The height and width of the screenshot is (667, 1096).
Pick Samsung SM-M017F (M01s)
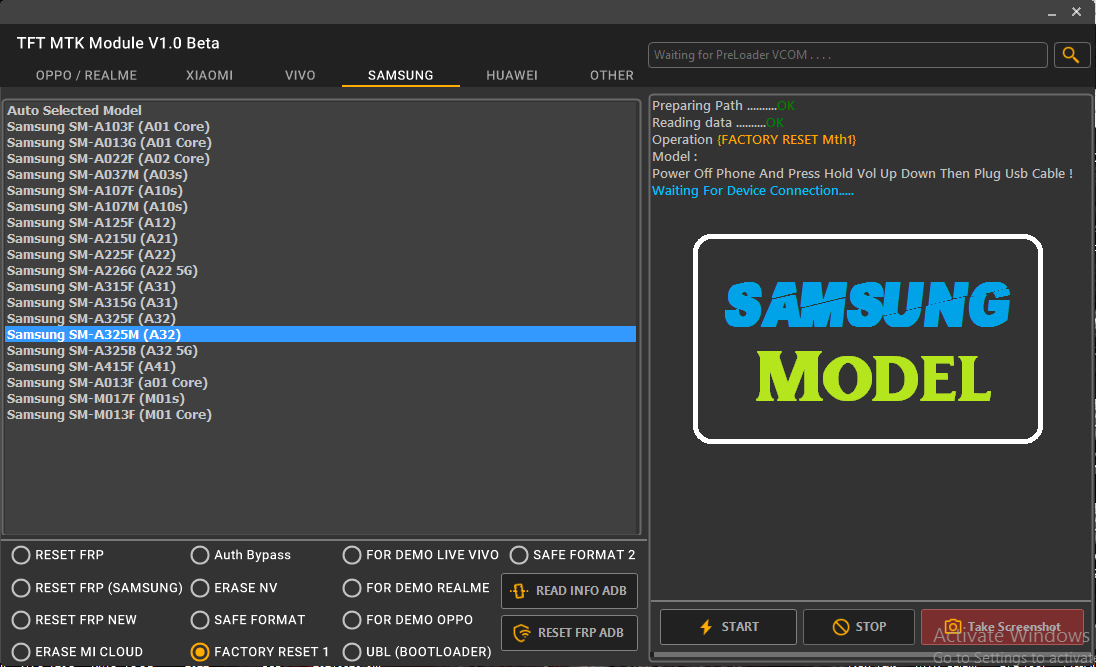pos(320,399)
